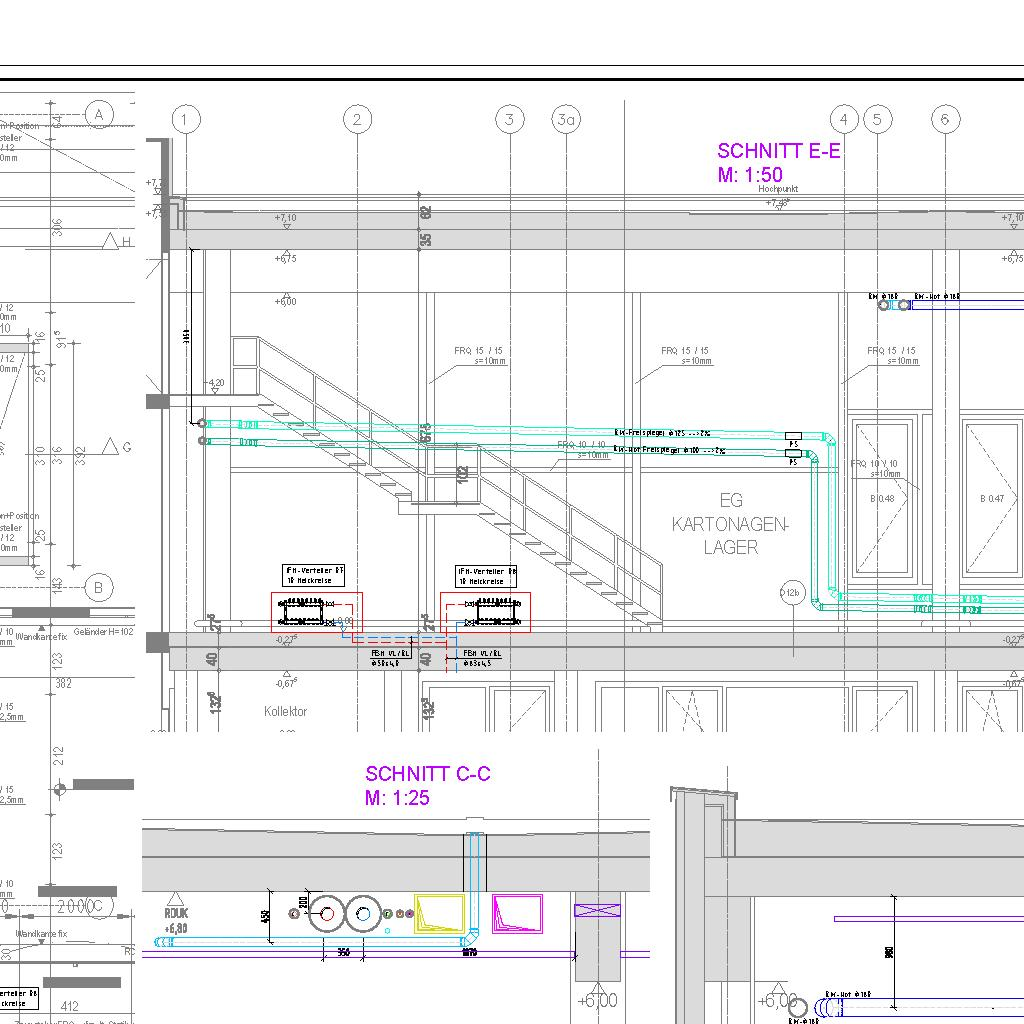Click the yellow duct cross-section symbol
This screenshot has width=1024, height=1024.
(x=439, y=914)
